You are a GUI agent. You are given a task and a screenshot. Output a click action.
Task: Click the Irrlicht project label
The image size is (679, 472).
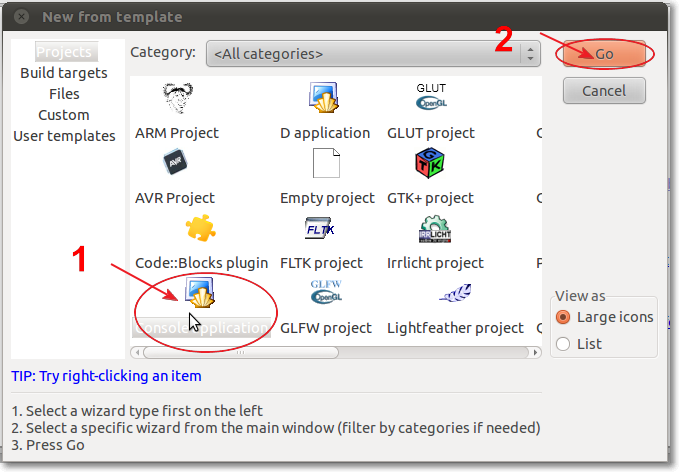[x=435, y=263]
